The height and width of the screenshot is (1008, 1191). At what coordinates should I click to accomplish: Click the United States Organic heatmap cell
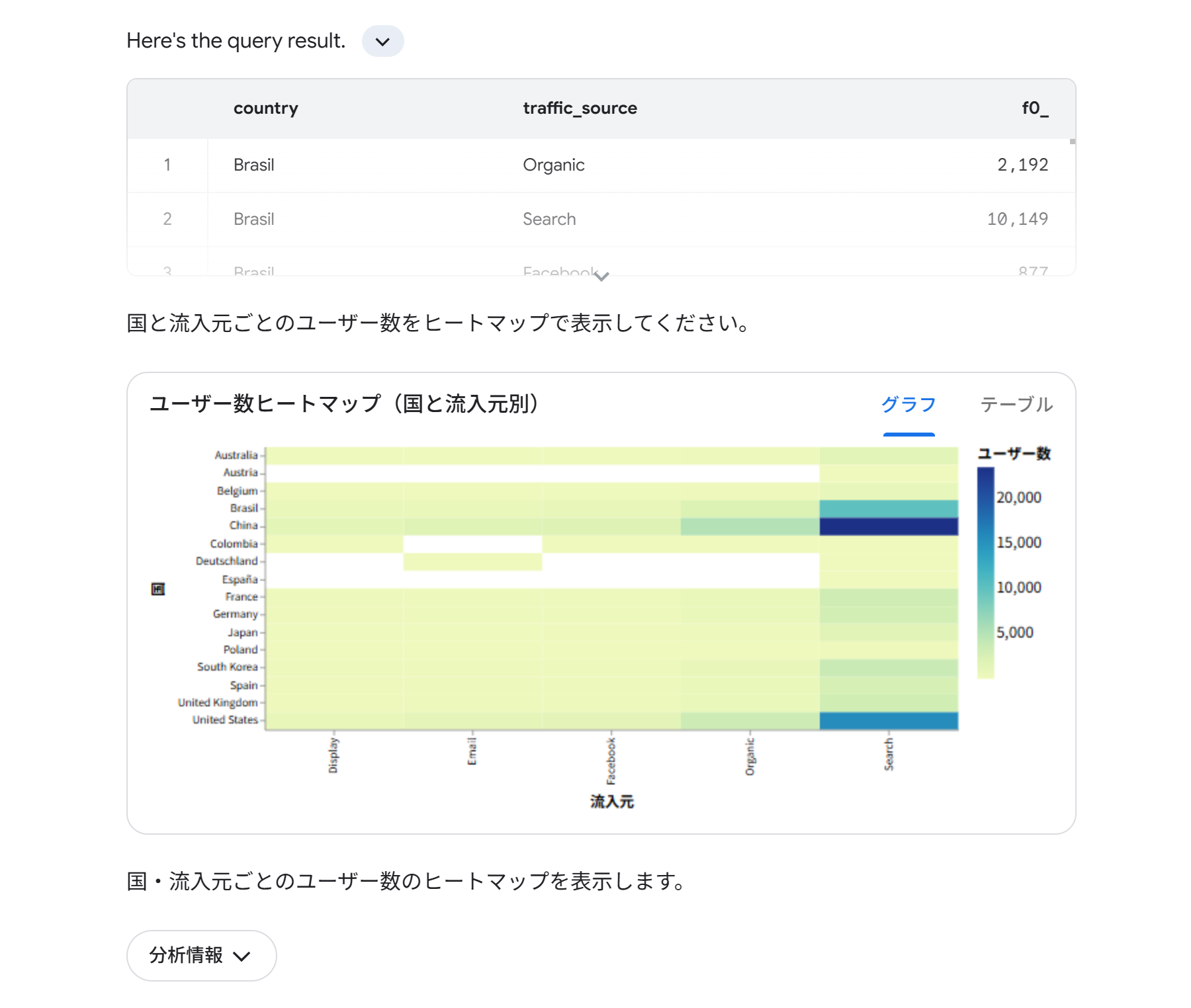tap(750, 720)
